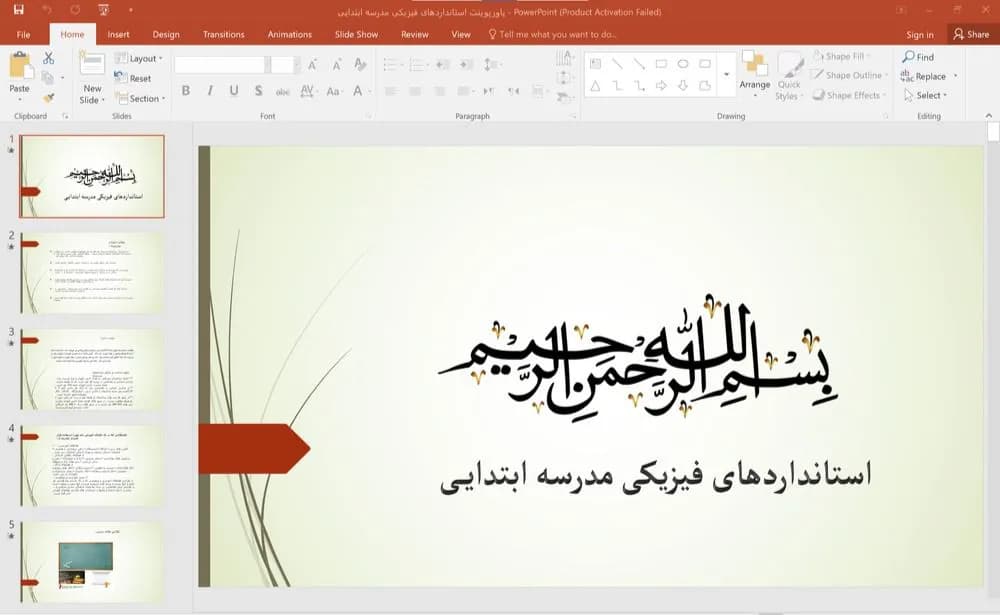
Task: Click the Increase Font Size icon
Action: tap(312, 64)
